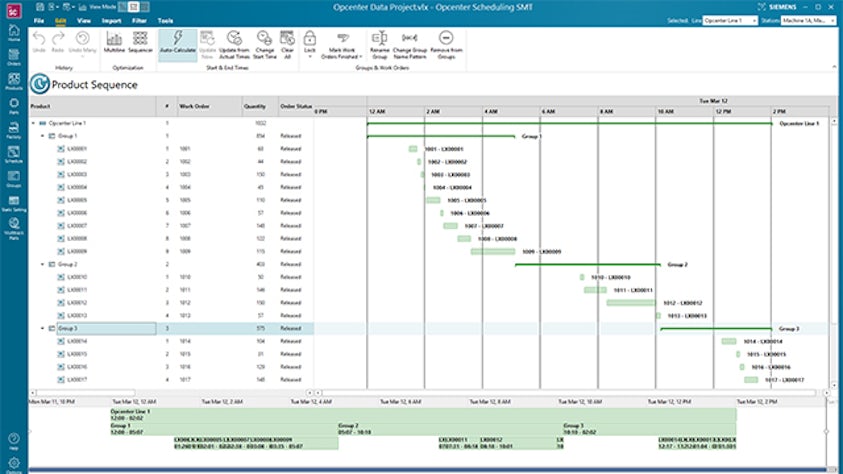Click the Undo Many ribbon icon

point(82,43)
